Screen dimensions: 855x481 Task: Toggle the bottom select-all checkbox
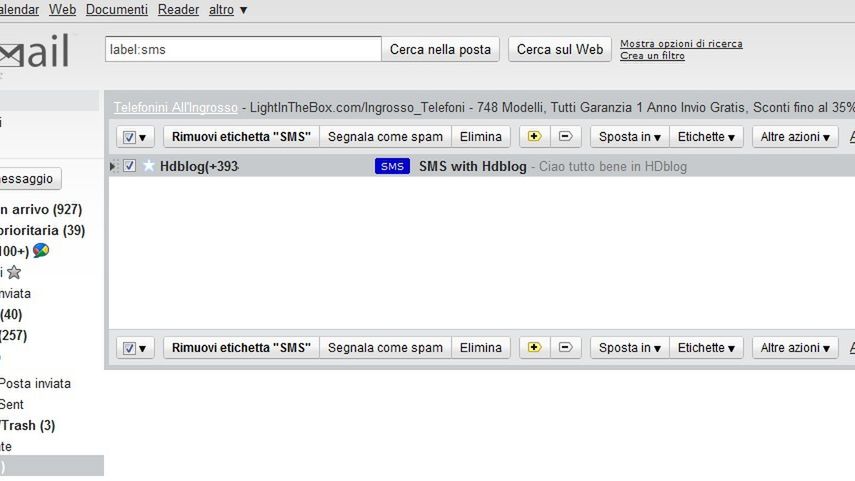click(x=129, y=348)
